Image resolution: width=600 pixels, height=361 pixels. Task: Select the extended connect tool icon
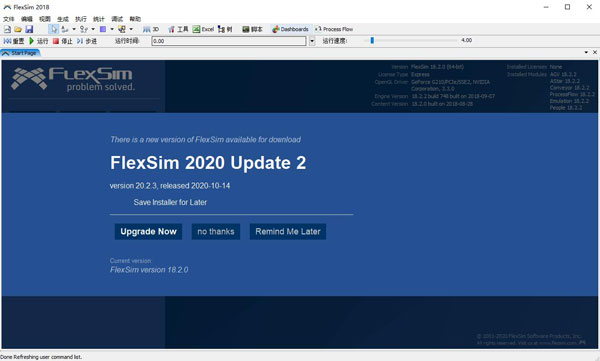click(x=84, y=29)
